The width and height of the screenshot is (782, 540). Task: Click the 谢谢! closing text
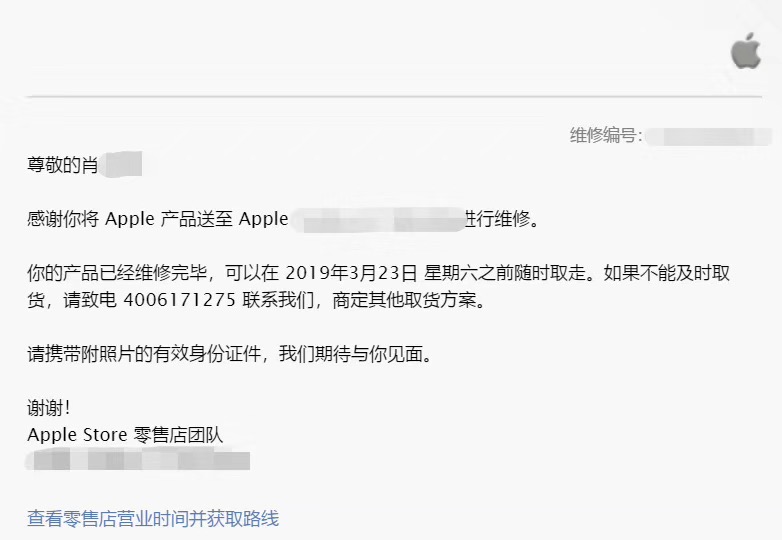(x=49, y=408)
